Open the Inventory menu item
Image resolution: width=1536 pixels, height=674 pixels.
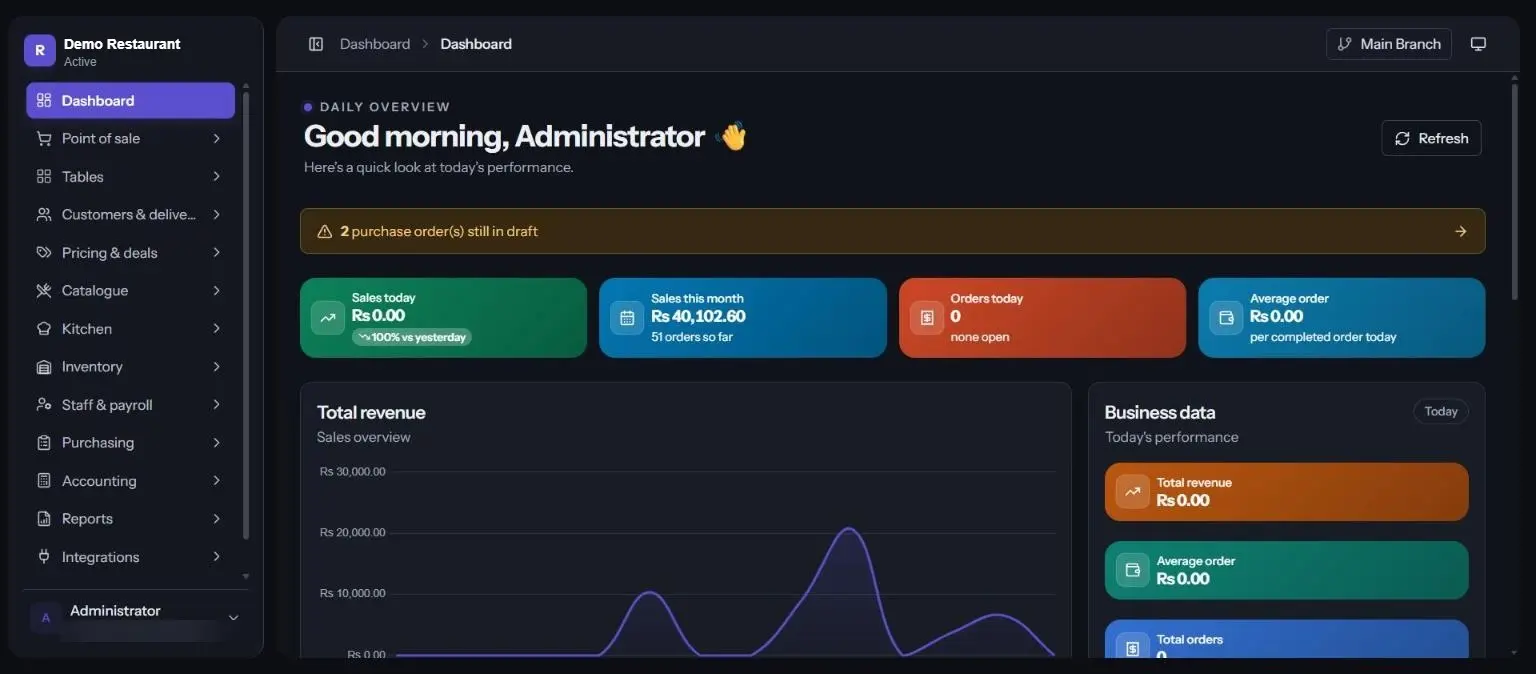coord(130,367)
